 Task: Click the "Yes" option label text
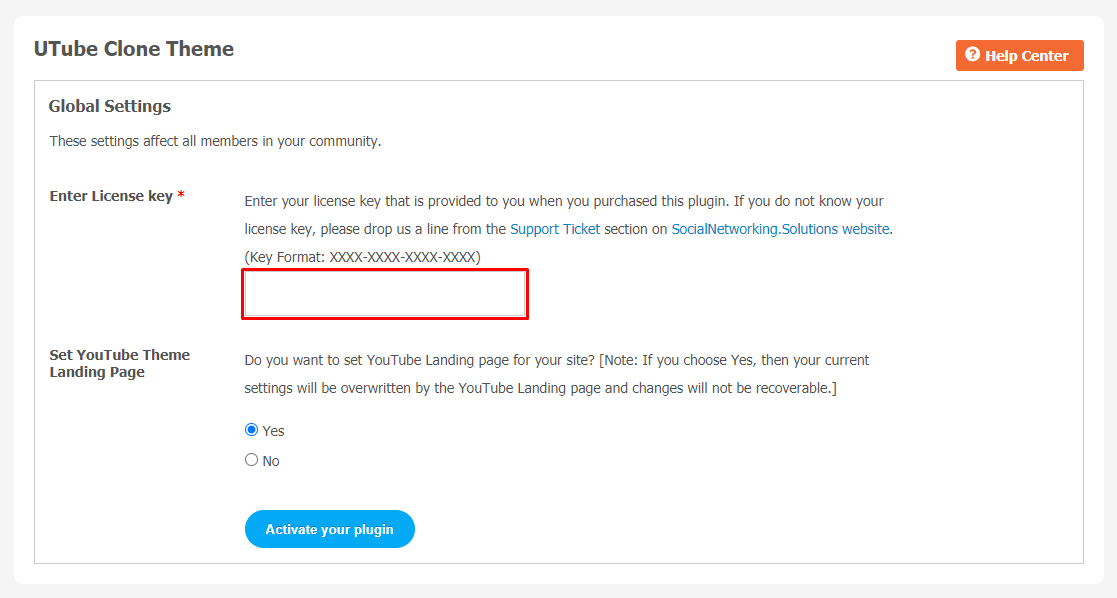pyautogui.click(x=274, y=431)
